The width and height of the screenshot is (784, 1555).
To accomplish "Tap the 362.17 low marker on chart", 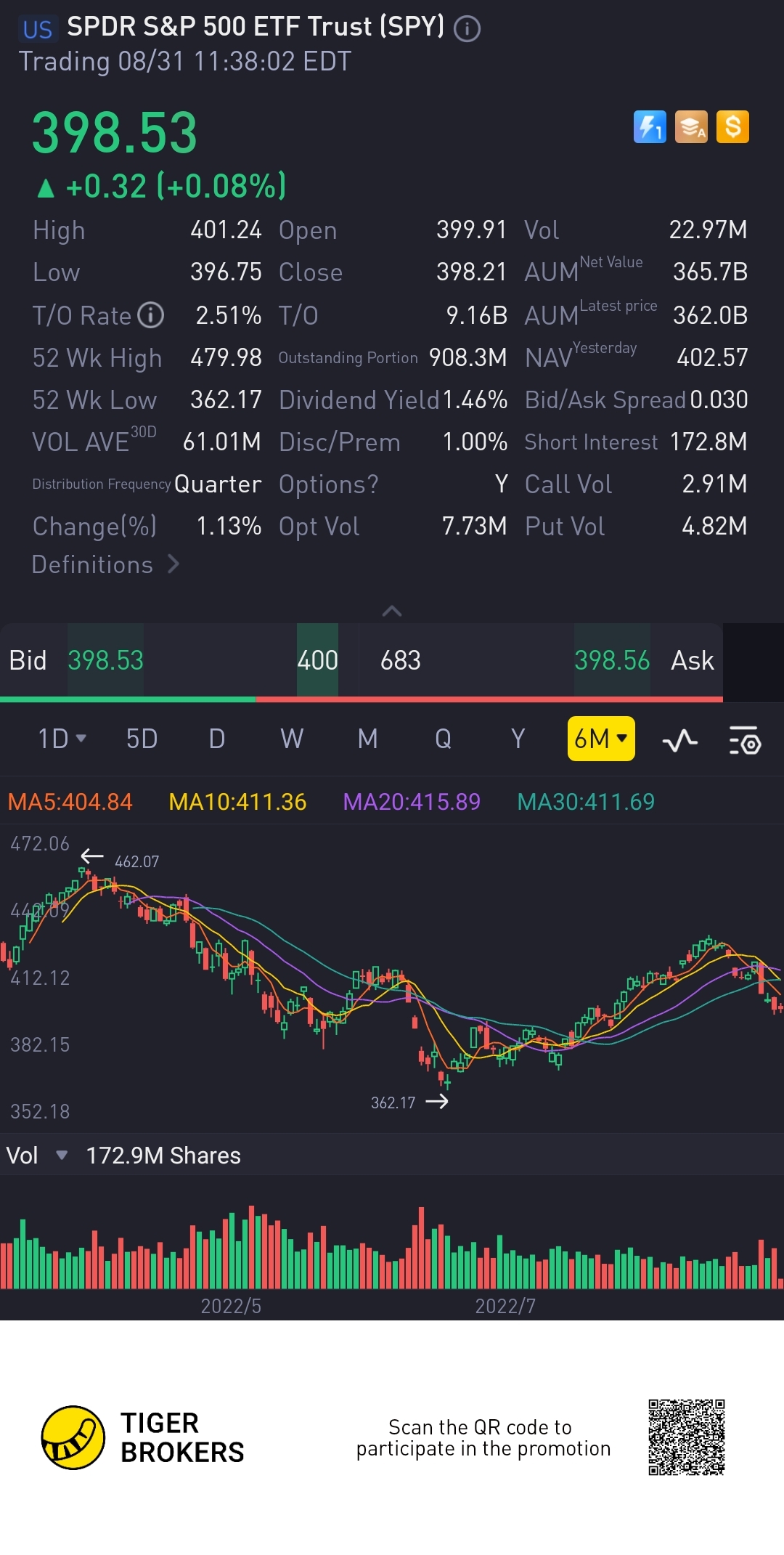I will click(x=393, y=1103).
